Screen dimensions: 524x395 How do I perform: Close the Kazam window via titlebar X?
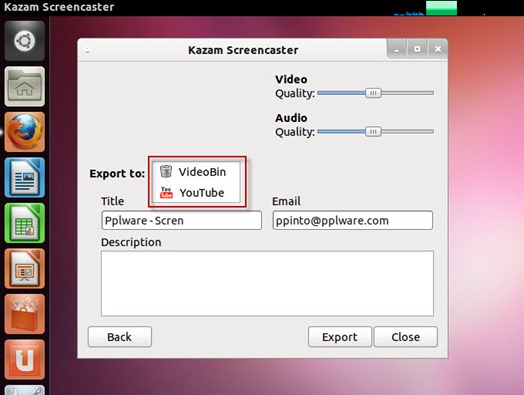[x=437, y=49]
